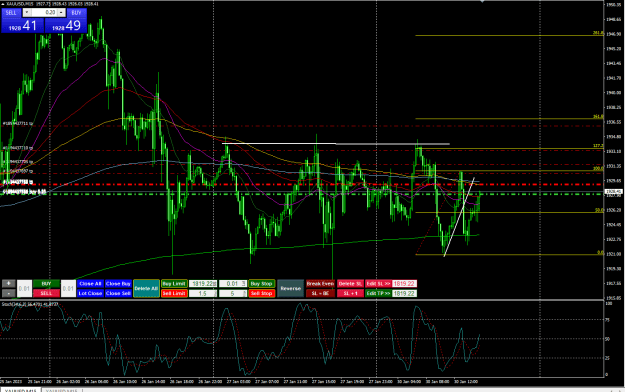The image size is (625, 392).
Task: Click the Edit SL >> button
Action: pos(378,284)
